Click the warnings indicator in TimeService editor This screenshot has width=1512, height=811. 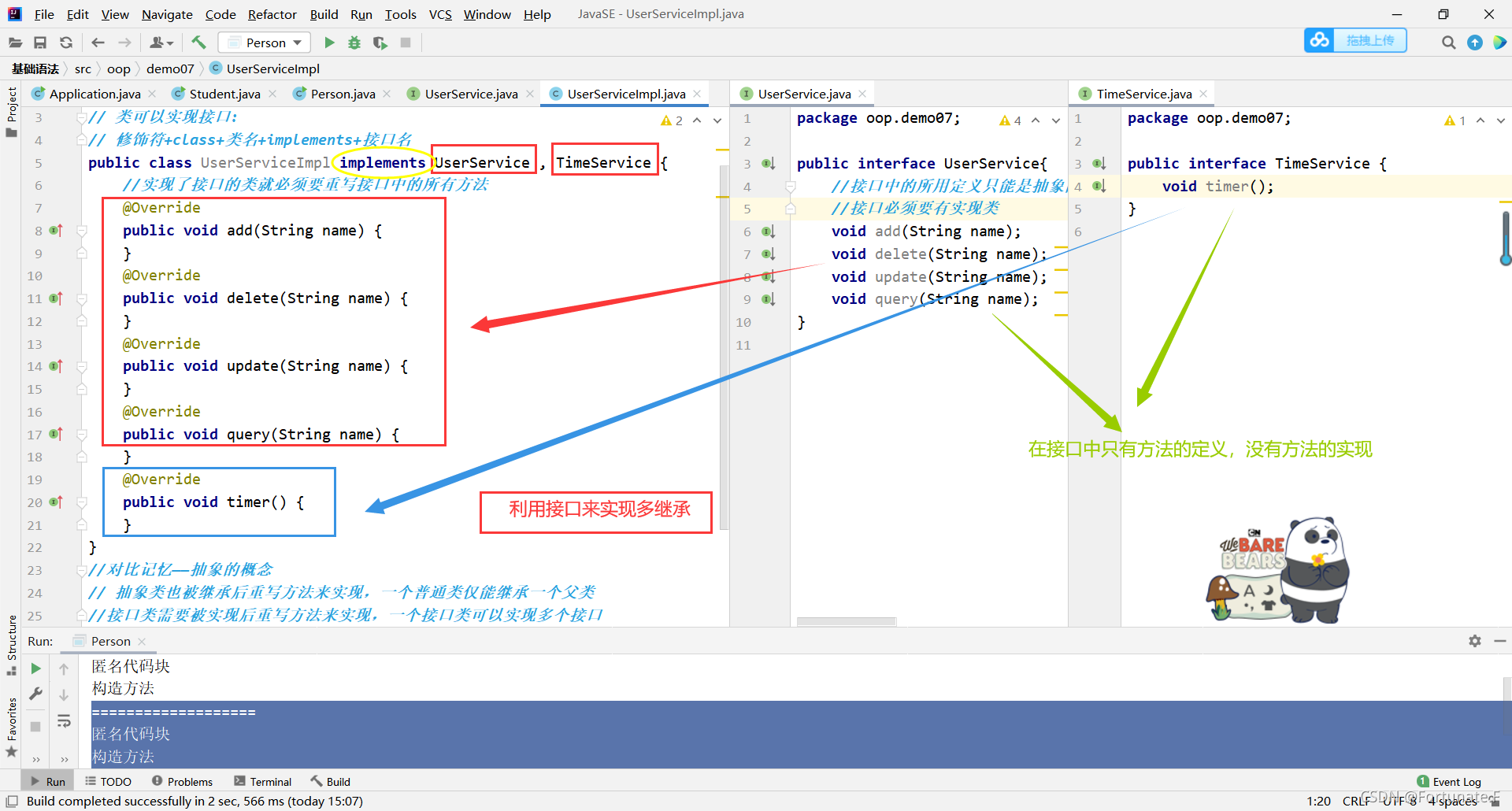point(1455,120)
